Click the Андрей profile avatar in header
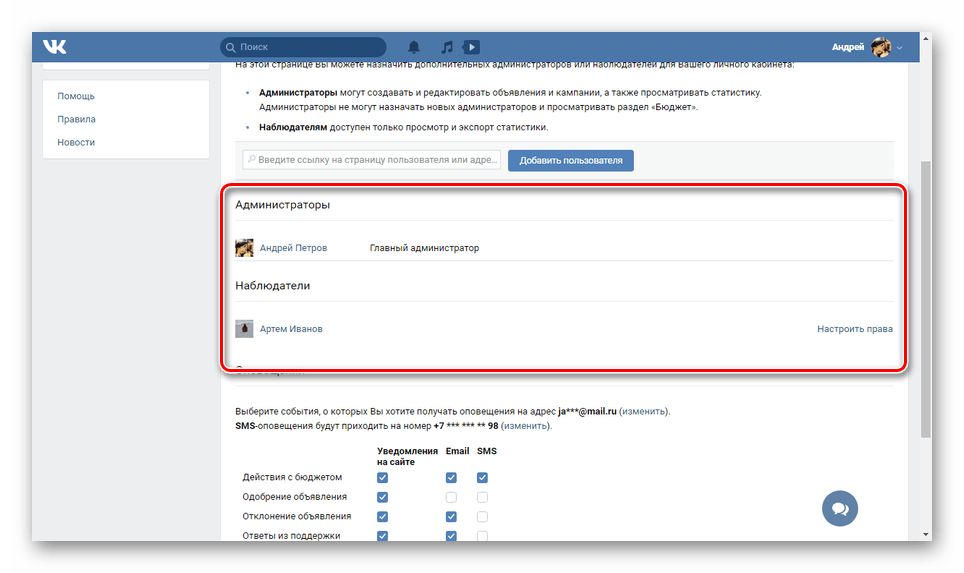 coord(881,47)
